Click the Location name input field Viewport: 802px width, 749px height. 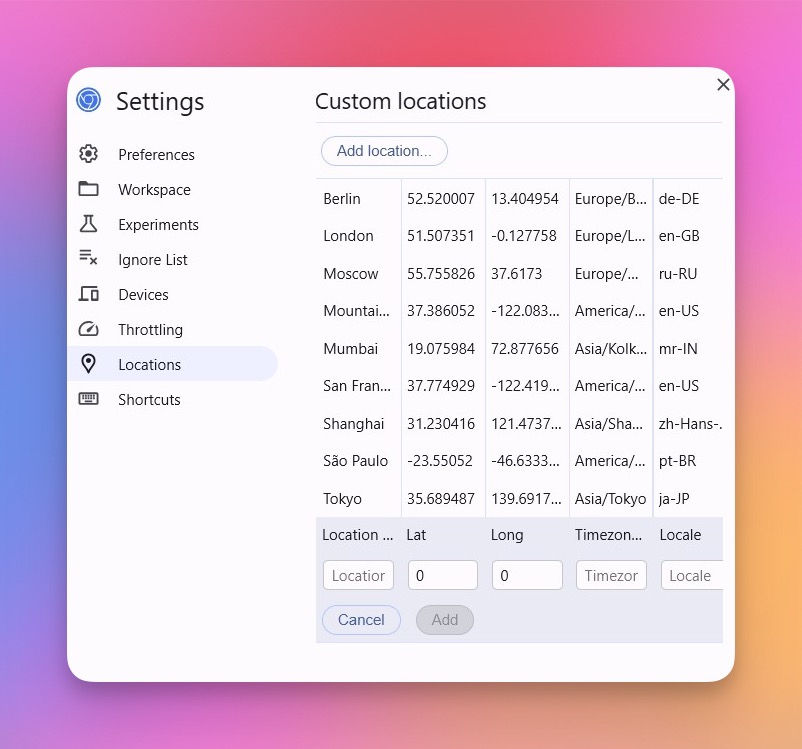[358, 575]
